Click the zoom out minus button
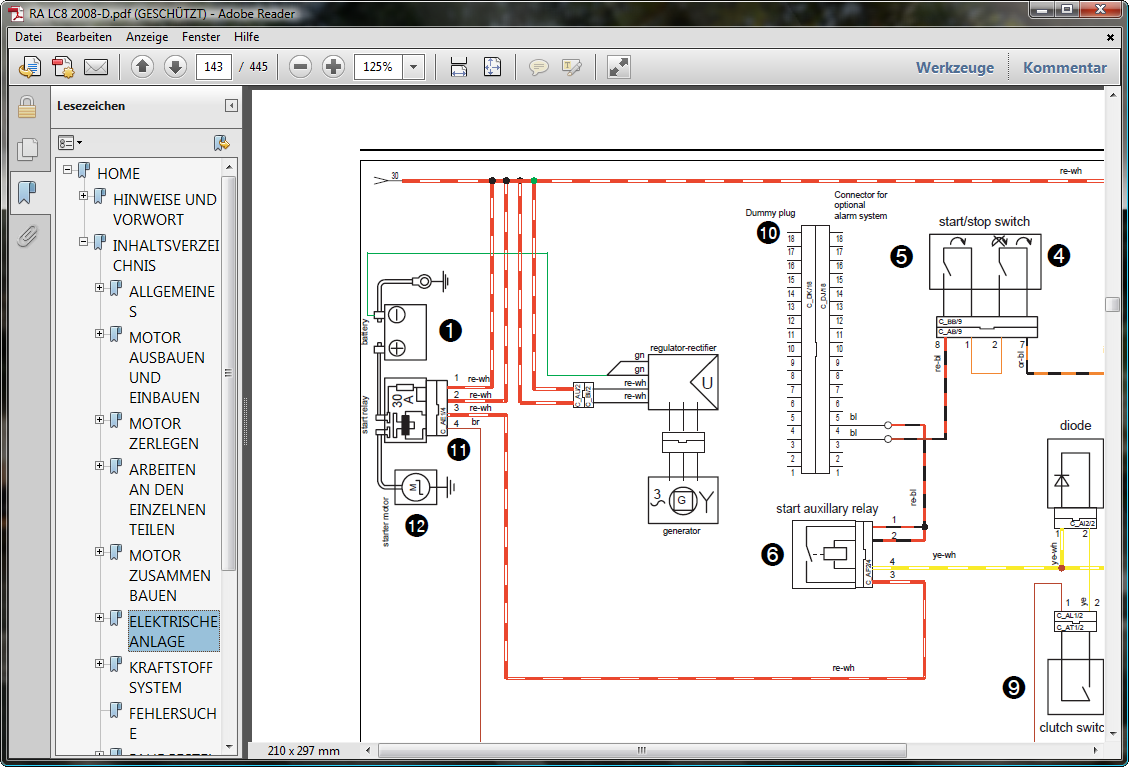 click(300, 67)
